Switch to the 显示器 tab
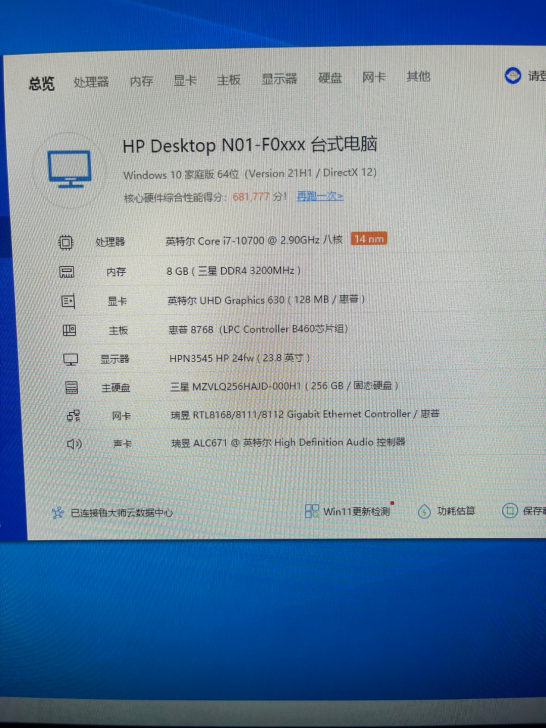546x728 pixels. click(279, 79)
